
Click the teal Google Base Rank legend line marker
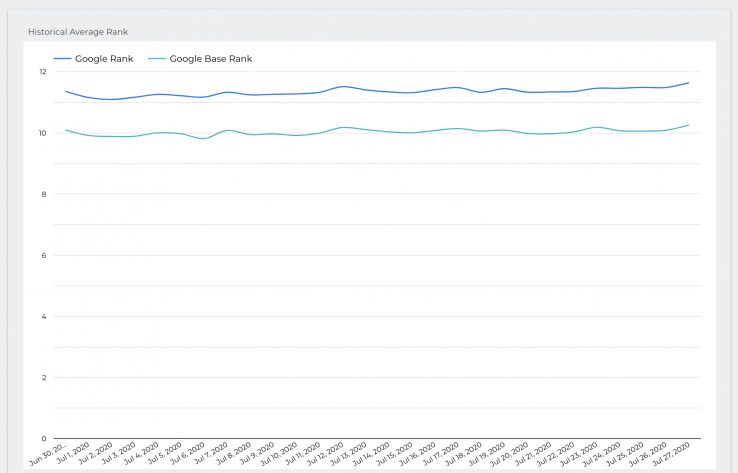point(157,59)
